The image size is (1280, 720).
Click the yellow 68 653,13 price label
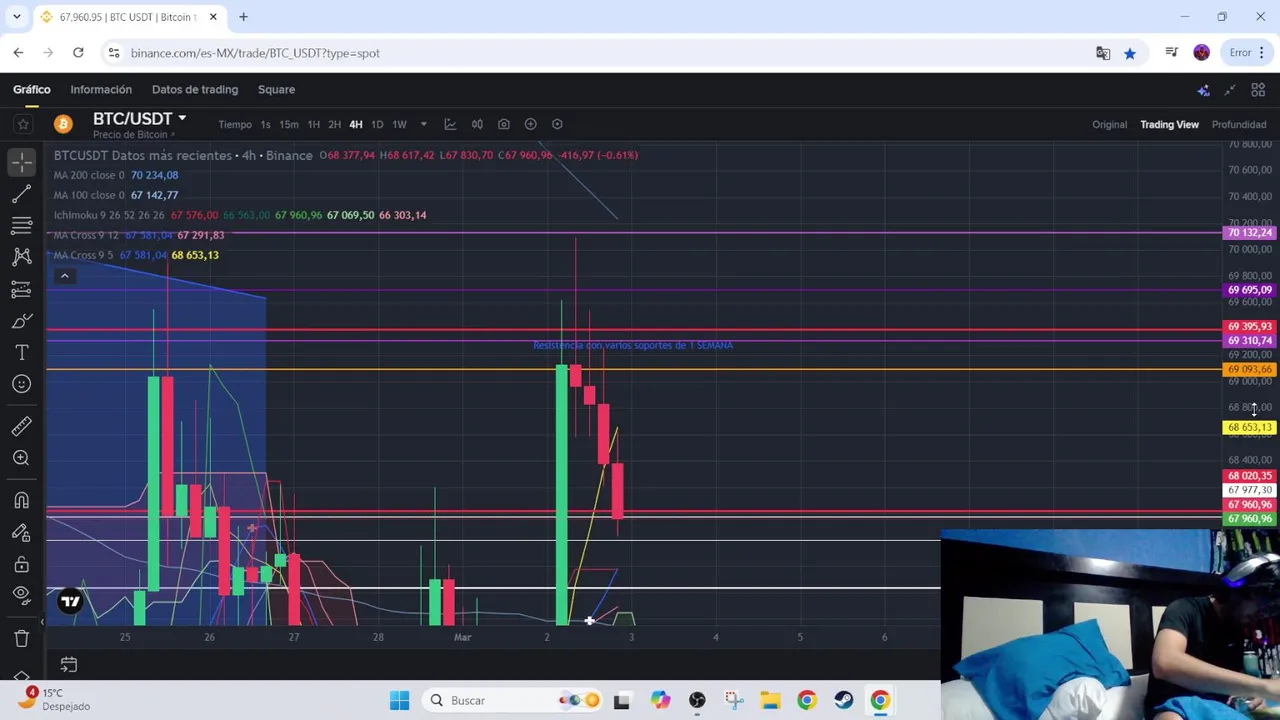coord(1249,428)
